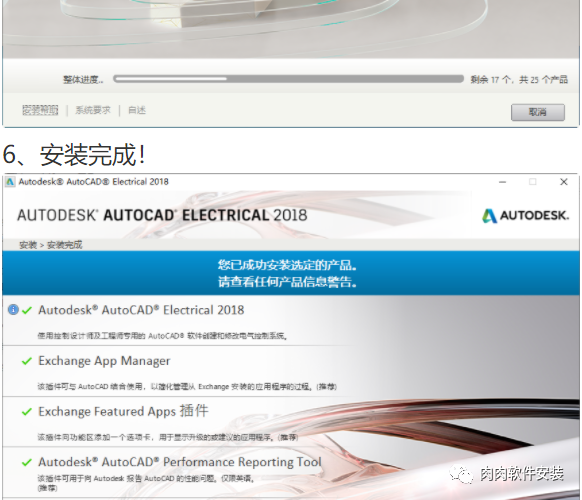This screenshot has width=582, height=500.
Task: Click the 'AUTODESK AUTOCAD ELECTRICAL 2018' header title
Action: point(162,215)
